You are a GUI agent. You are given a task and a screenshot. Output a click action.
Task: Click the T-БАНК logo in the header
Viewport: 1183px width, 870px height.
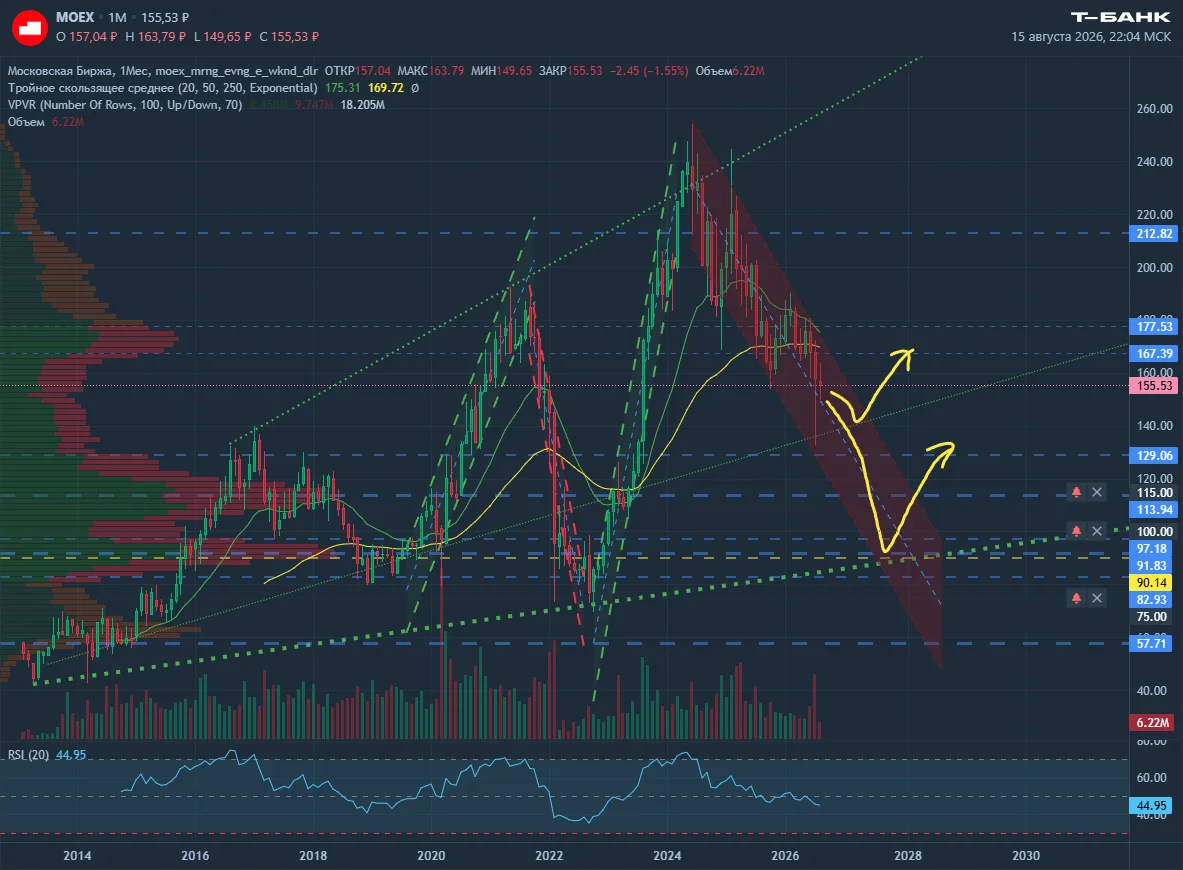1120,17
